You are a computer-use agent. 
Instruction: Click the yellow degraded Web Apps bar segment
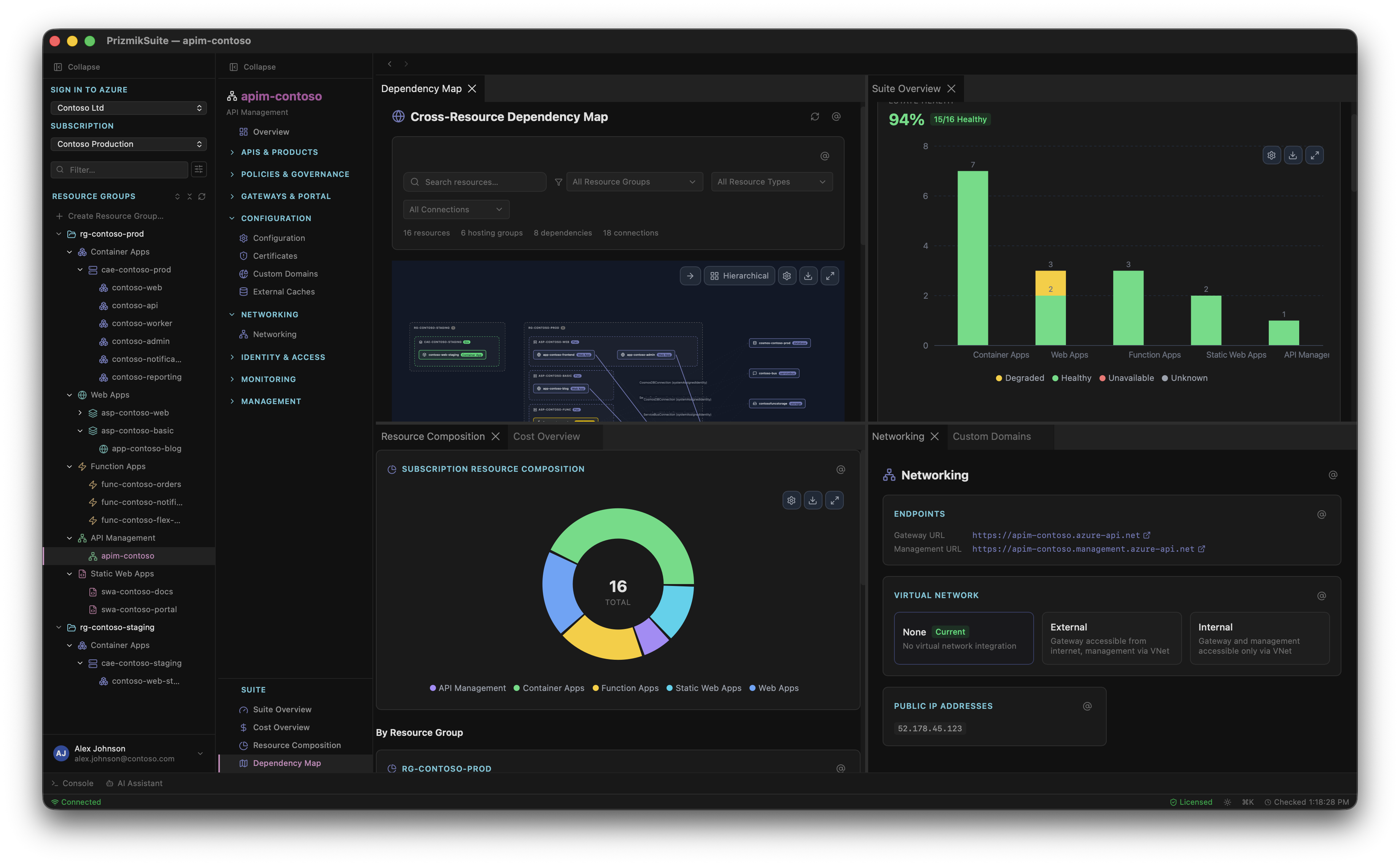pyautogui.click(x=1050, y=283)
